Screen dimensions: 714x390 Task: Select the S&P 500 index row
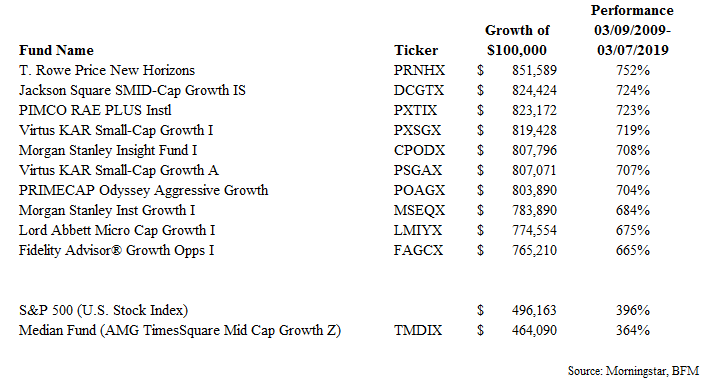(335, 310)
